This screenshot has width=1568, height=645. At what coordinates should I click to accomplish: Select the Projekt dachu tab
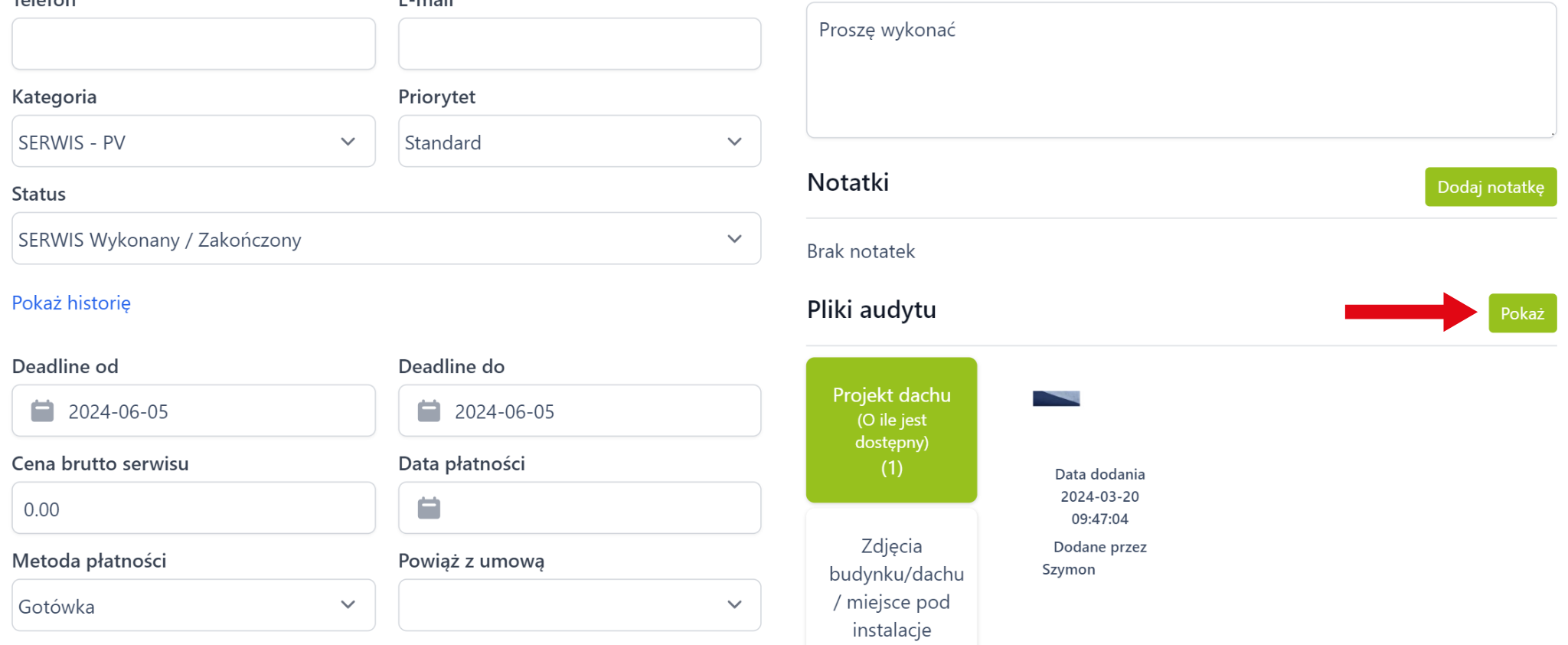click(x=891, y=430)
